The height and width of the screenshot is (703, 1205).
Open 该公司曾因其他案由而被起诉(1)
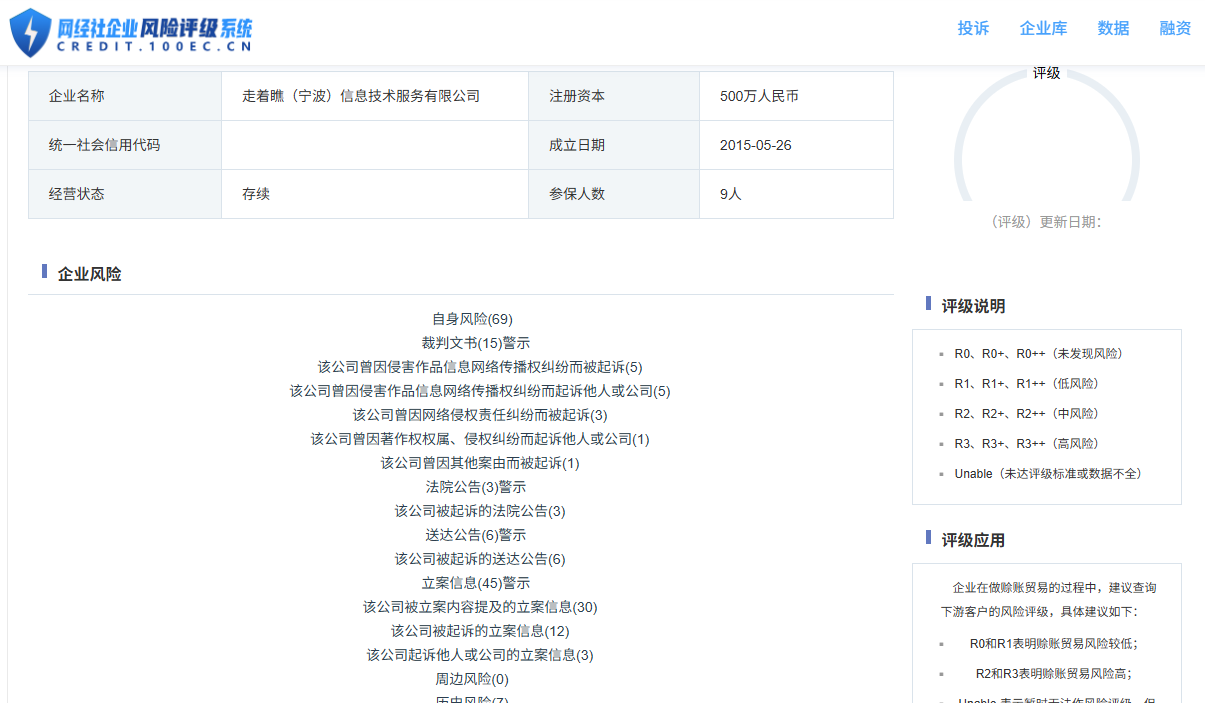pos(480,463)
